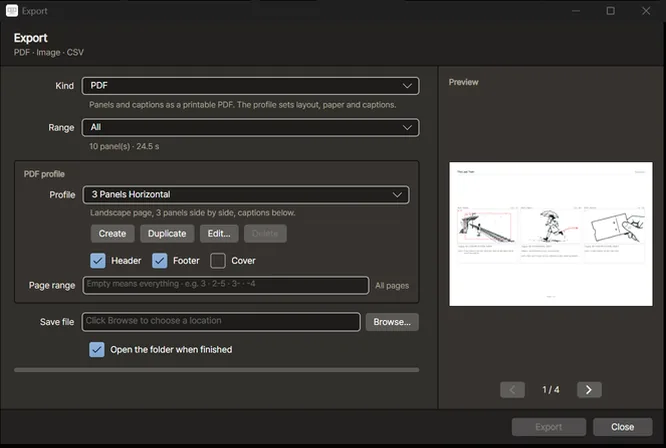Click the 'Panels and captions as a printable PDF' description
The image size is (666, 448).
pyautogui.click(x=243, y=105)
